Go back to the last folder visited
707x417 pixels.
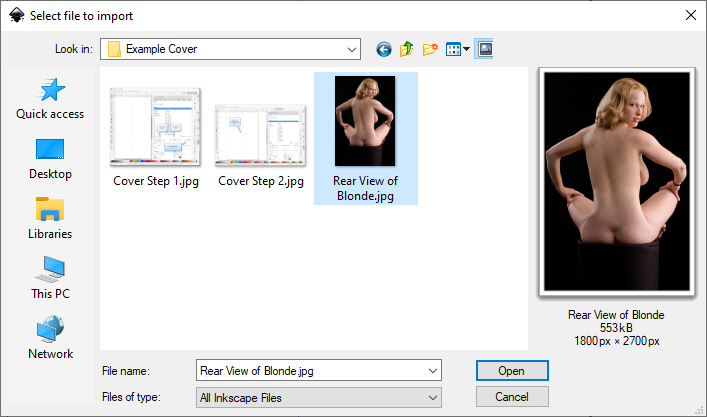tap(383, 49)
